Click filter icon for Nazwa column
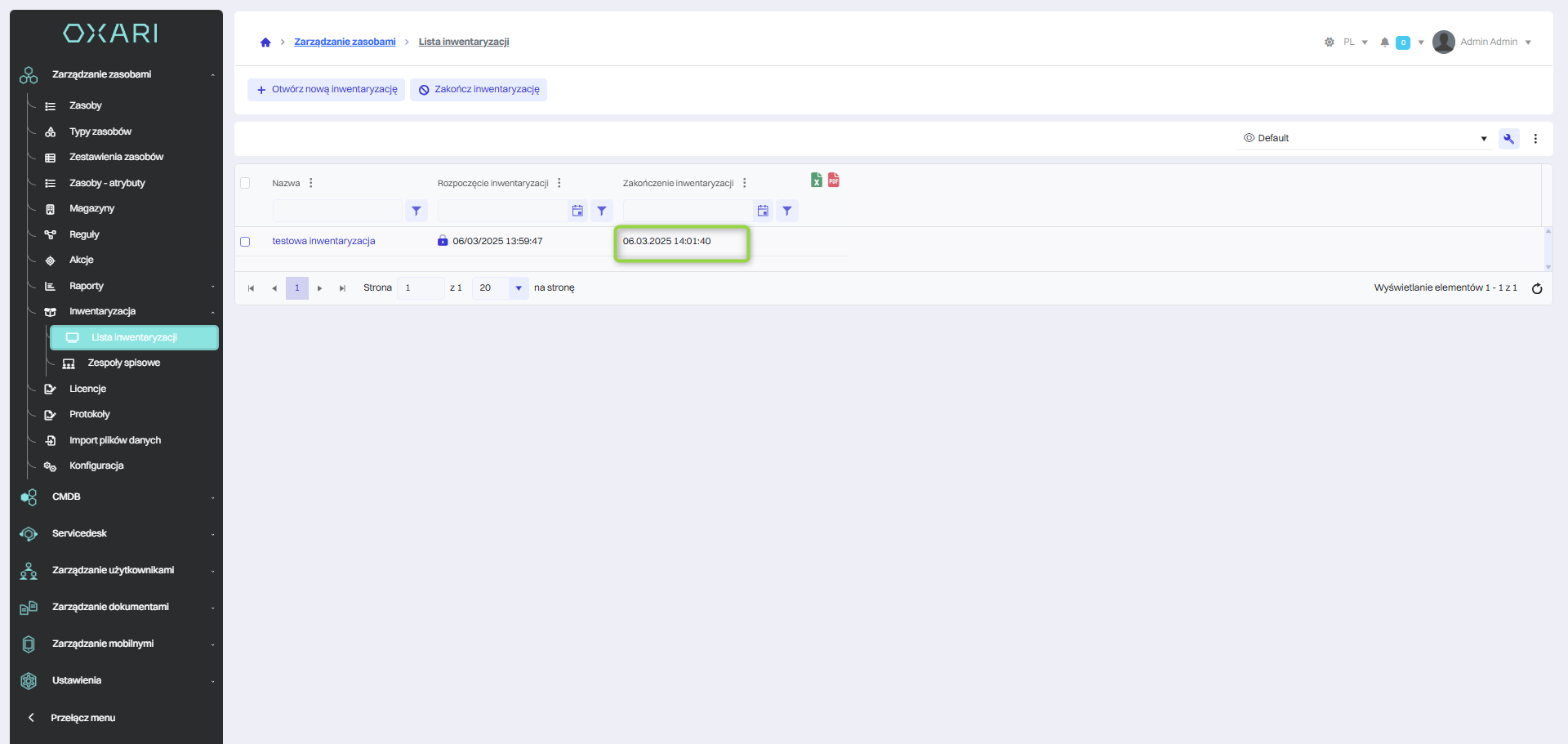This screenshot has height=744, width=1568. [416, 211]
